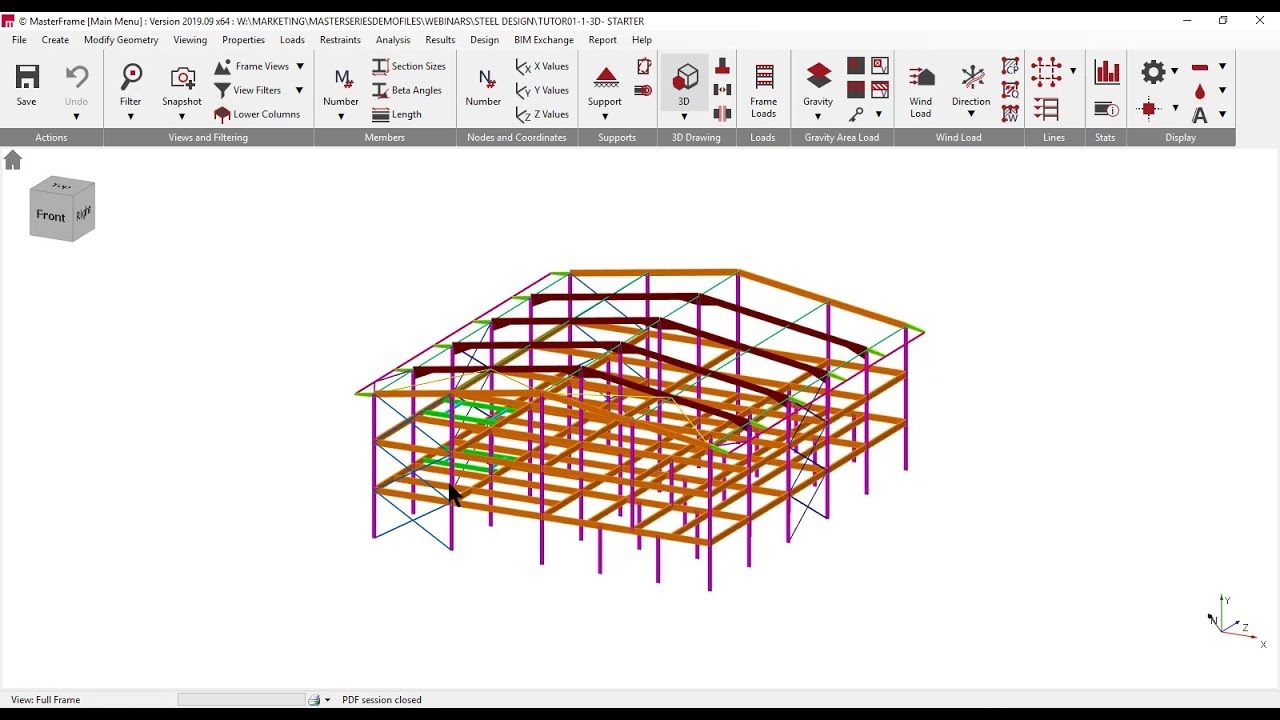Click the wind Q panel icon

(x=1011, y=90)
